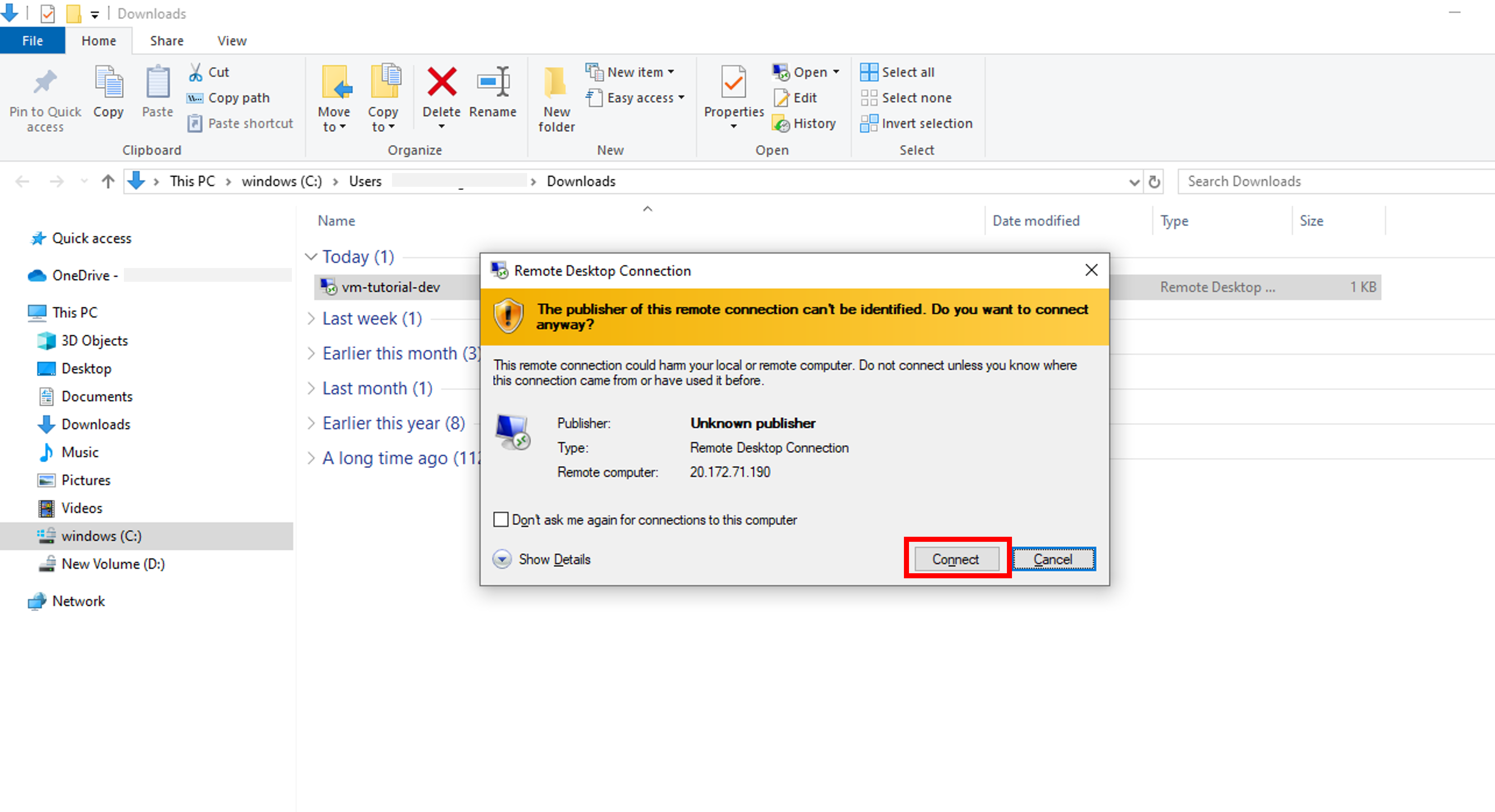Open the address bar history dropdown
Viewport: 1495px width, 812px height.
(x=1134, y=182)
